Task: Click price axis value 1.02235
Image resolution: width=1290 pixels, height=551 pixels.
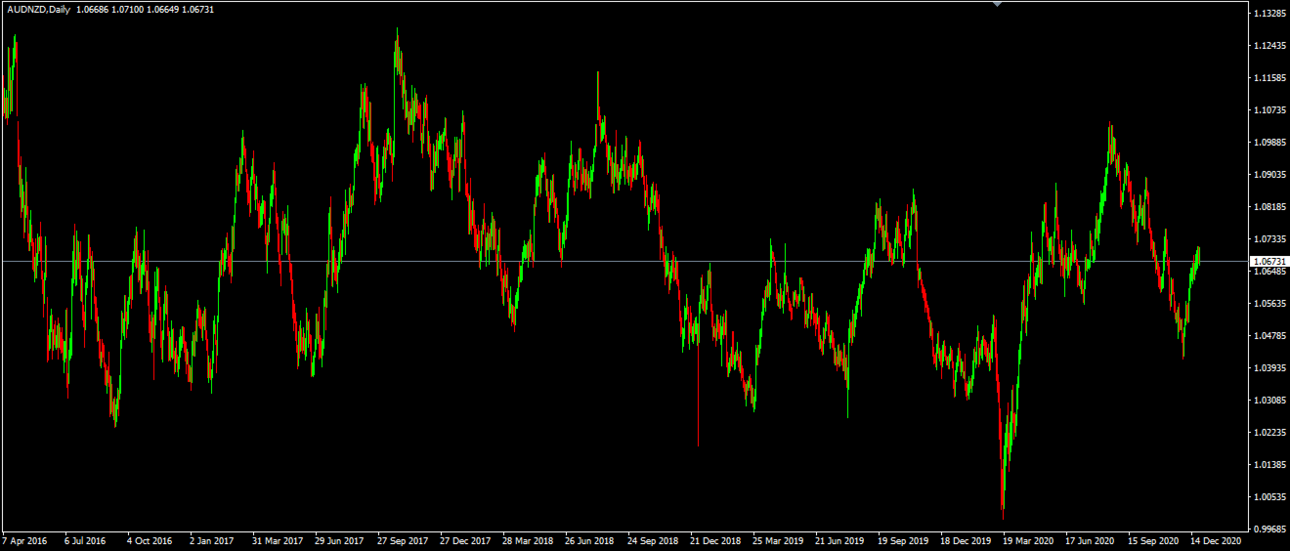Action: coord(1268,432)
